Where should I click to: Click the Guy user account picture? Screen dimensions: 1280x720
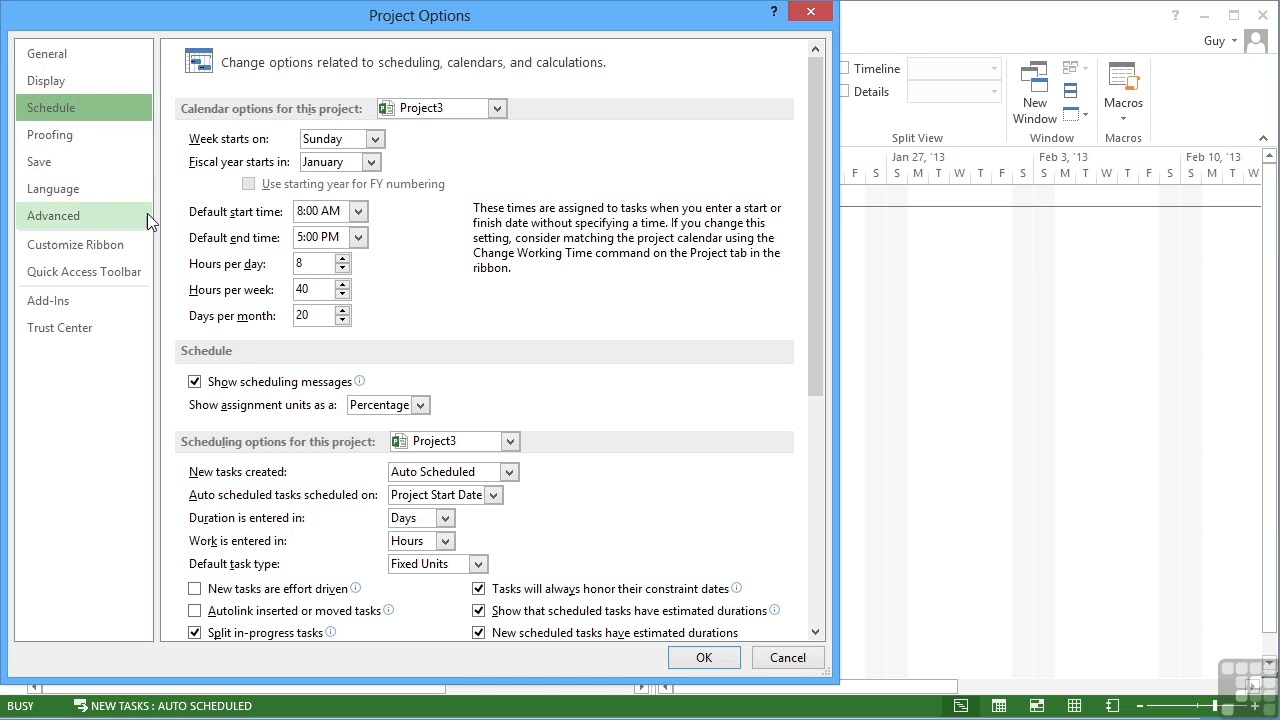[x=1258, y=41]
